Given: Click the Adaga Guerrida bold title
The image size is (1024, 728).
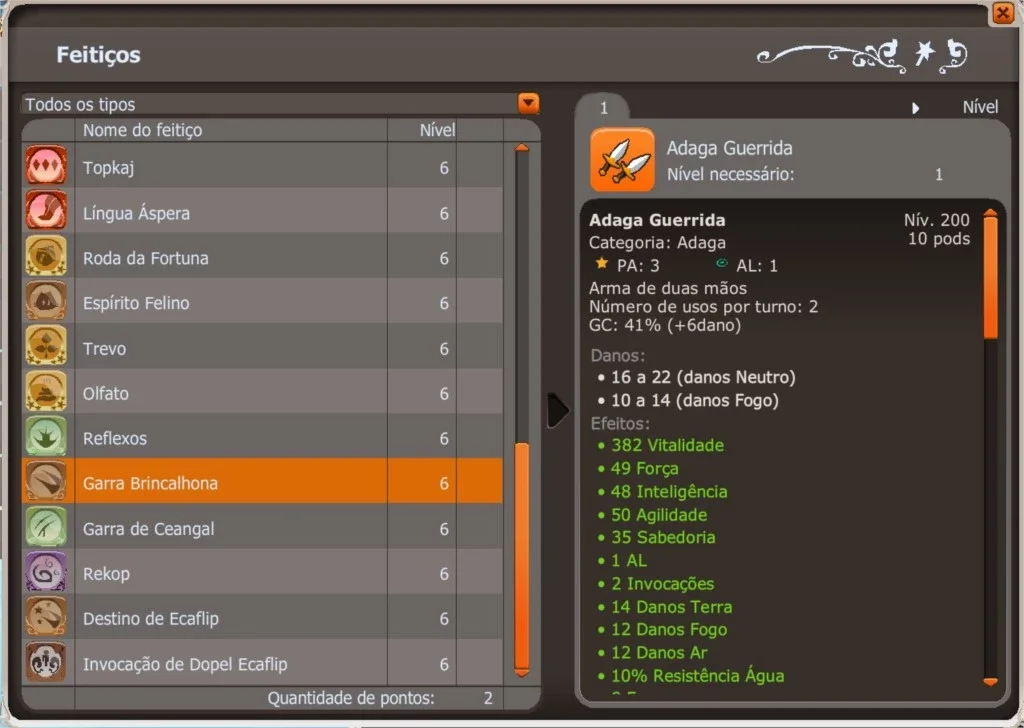Looking at the screenshot, I should click(x=657, y=220).
